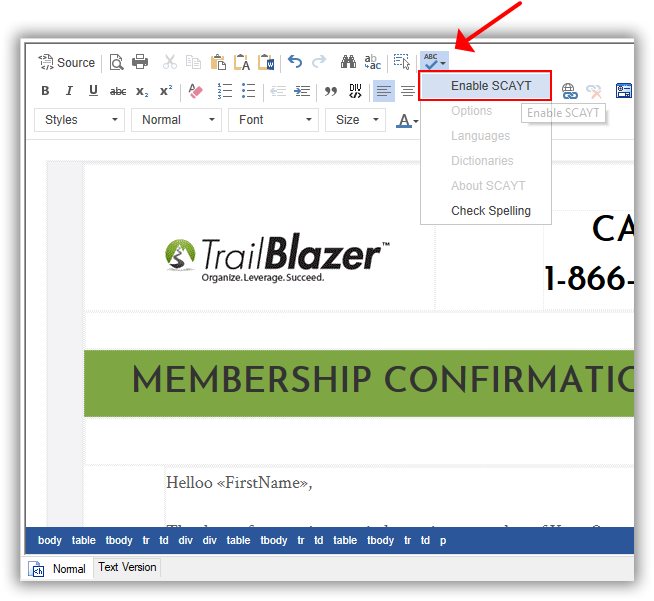Click the Paste from Word icon

(x=265, y=62)
